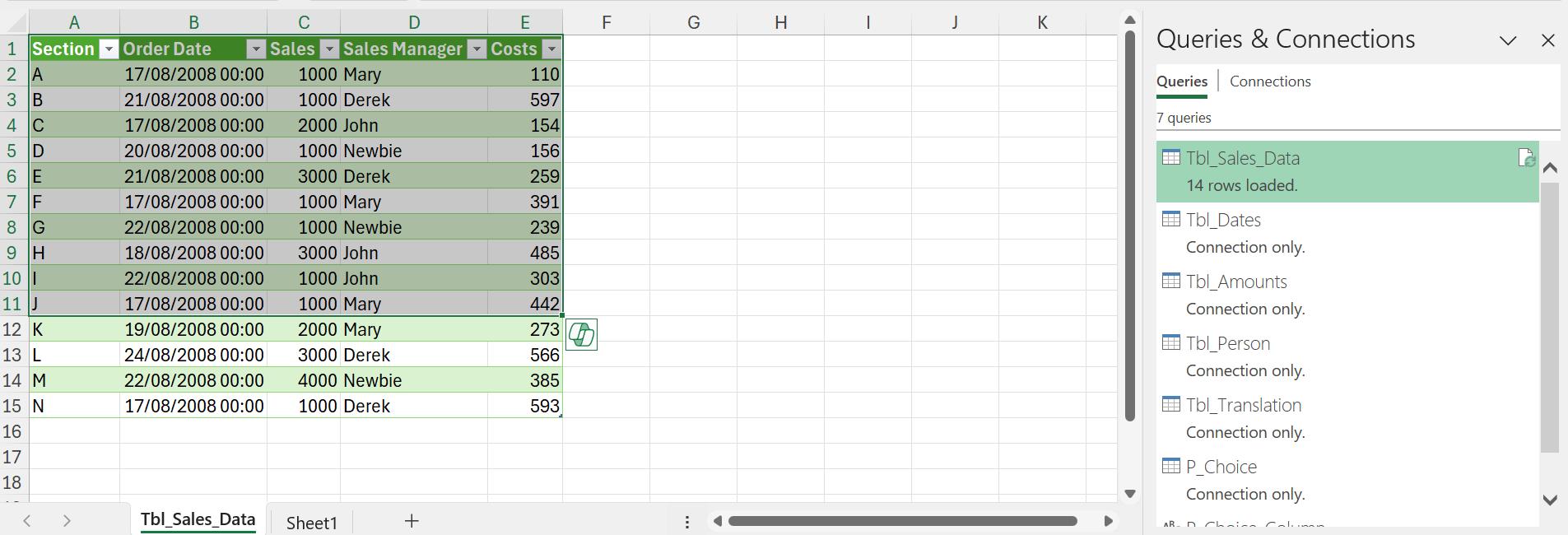Select column F header

coord(607,23)
